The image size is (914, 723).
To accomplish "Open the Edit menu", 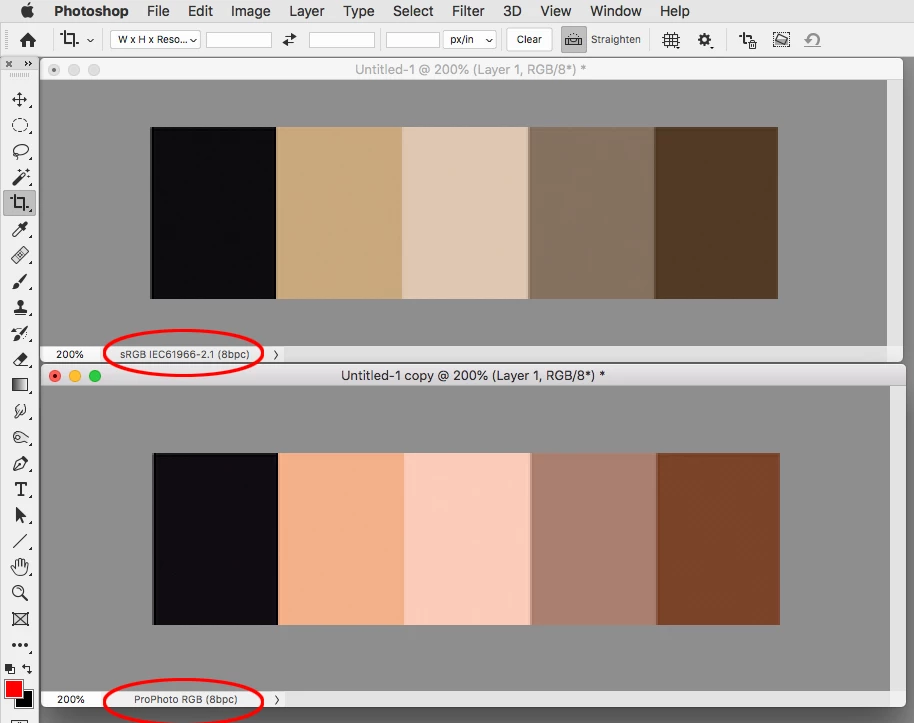I will tap(200, 11).
